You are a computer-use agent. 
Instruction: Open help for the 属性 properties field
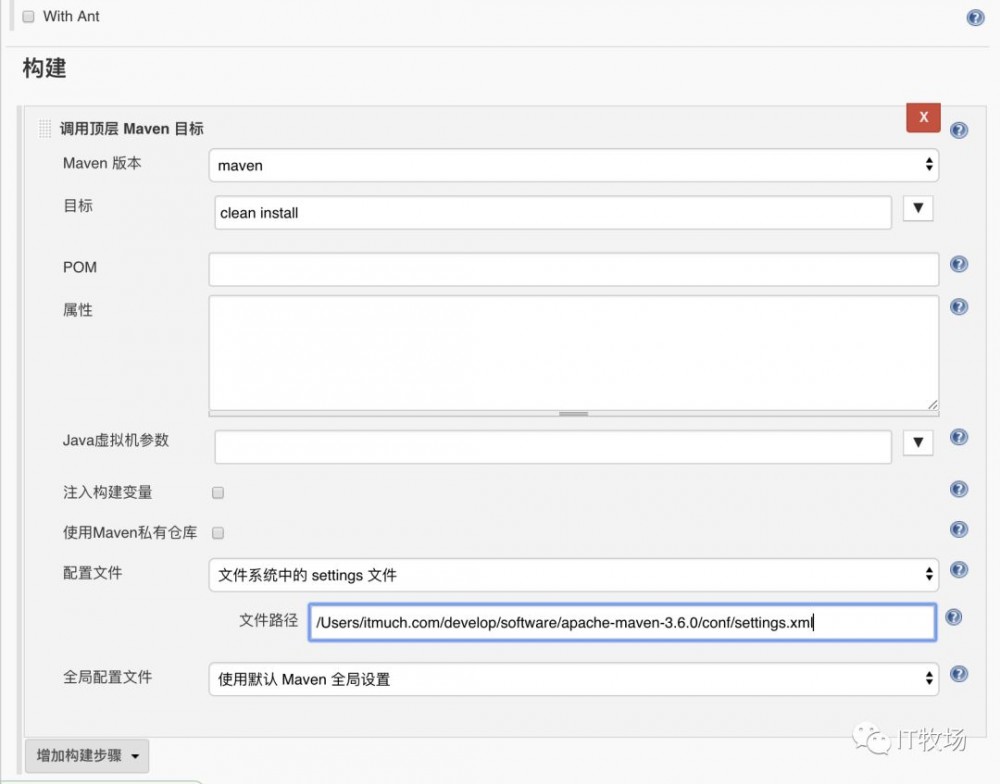coord(958,303)
